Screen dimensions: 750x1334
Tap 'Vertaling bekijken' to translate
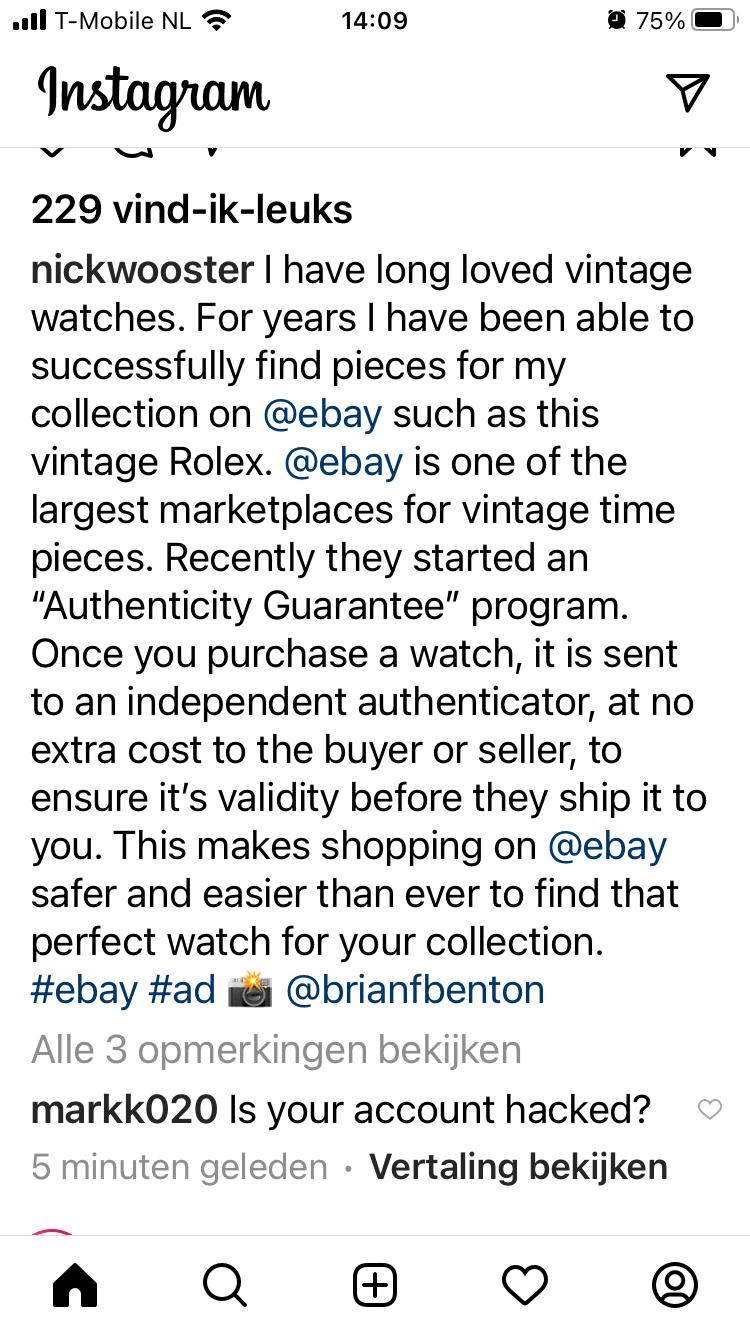tap(518, 1167)
